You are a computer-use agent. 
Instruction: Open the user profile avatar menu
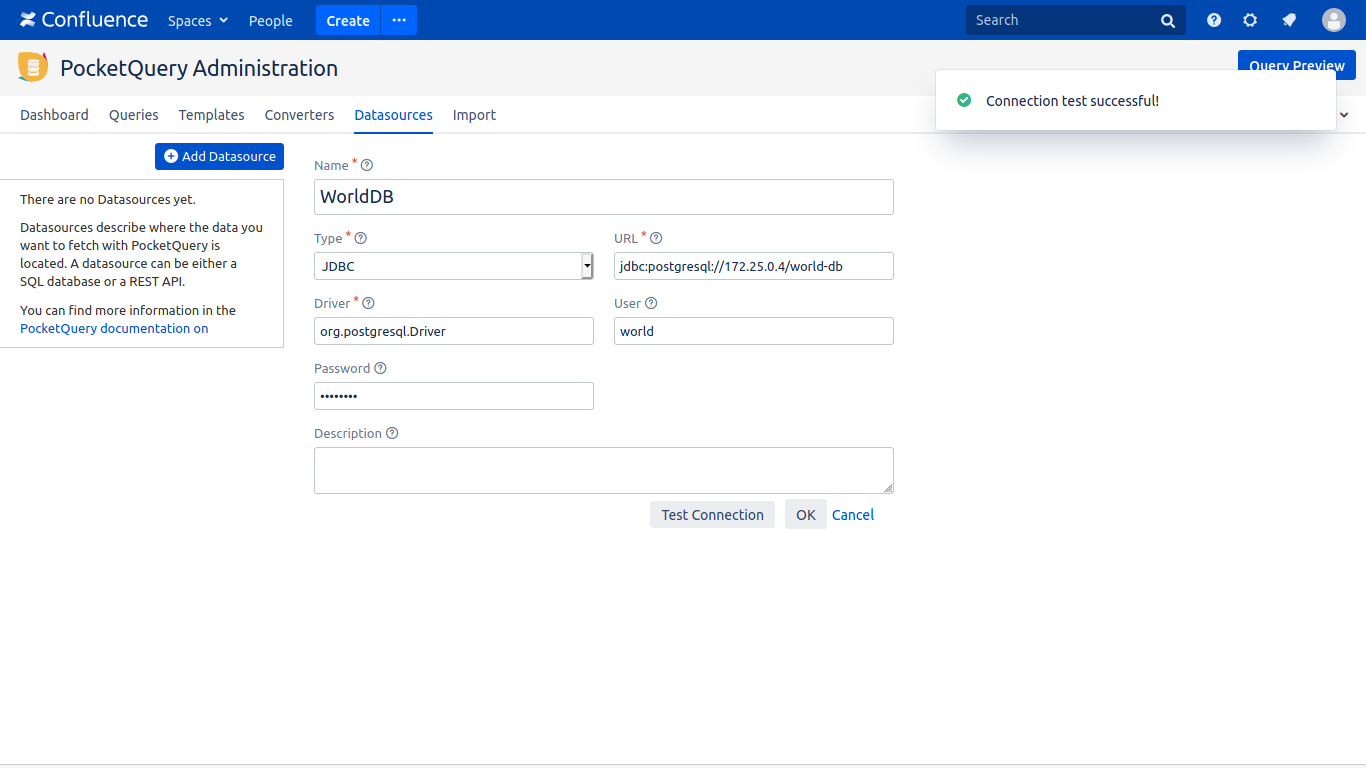pyautogui.click(x=1334, y=20)
